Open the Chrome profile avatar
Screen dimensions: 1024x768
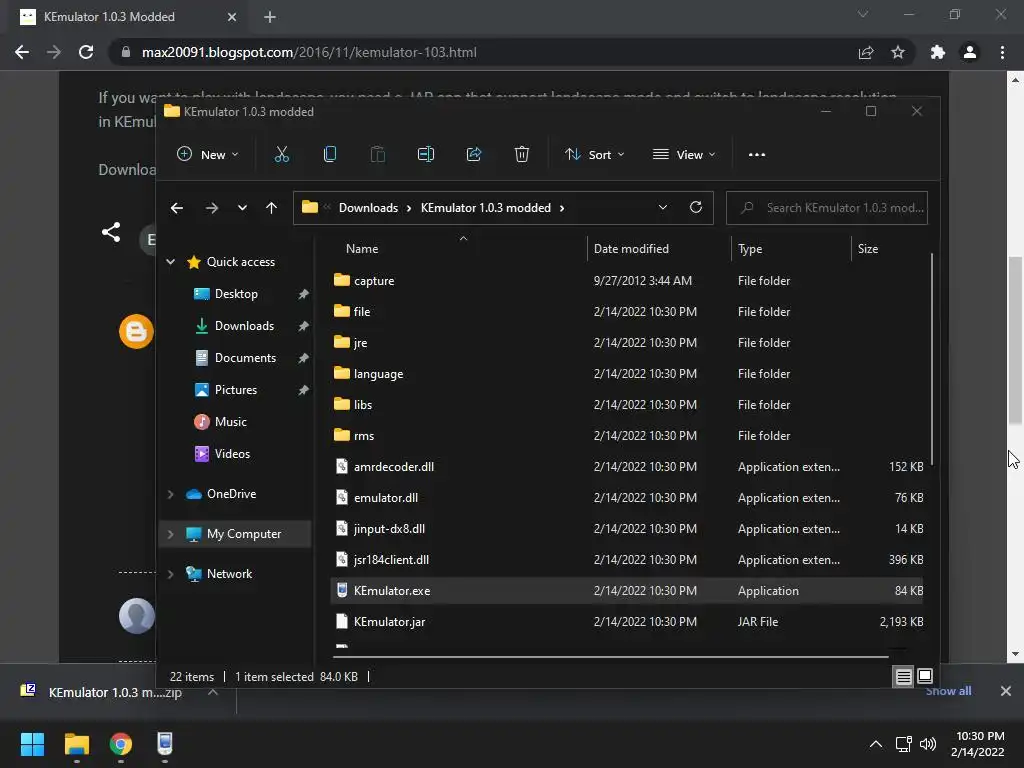[970, 52]
